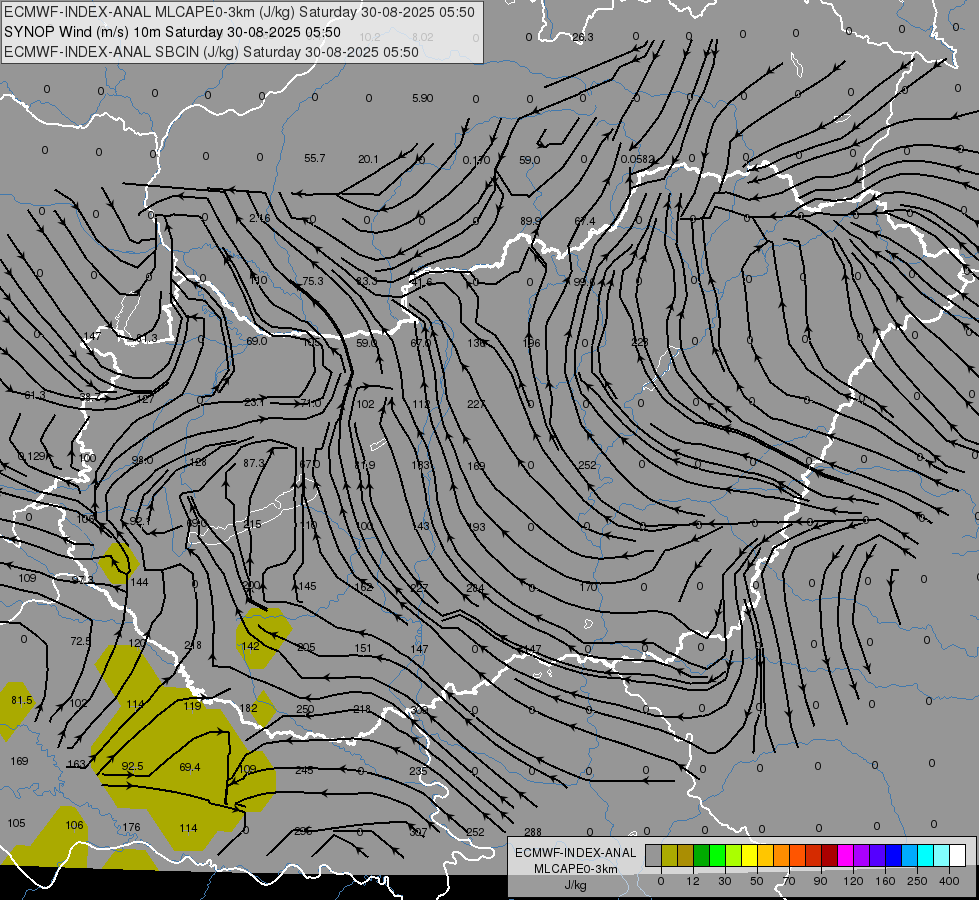The height and width of the screenshot is (900, 979).
Task: Click the magenta legend swatch
Action: pos(845,855)
